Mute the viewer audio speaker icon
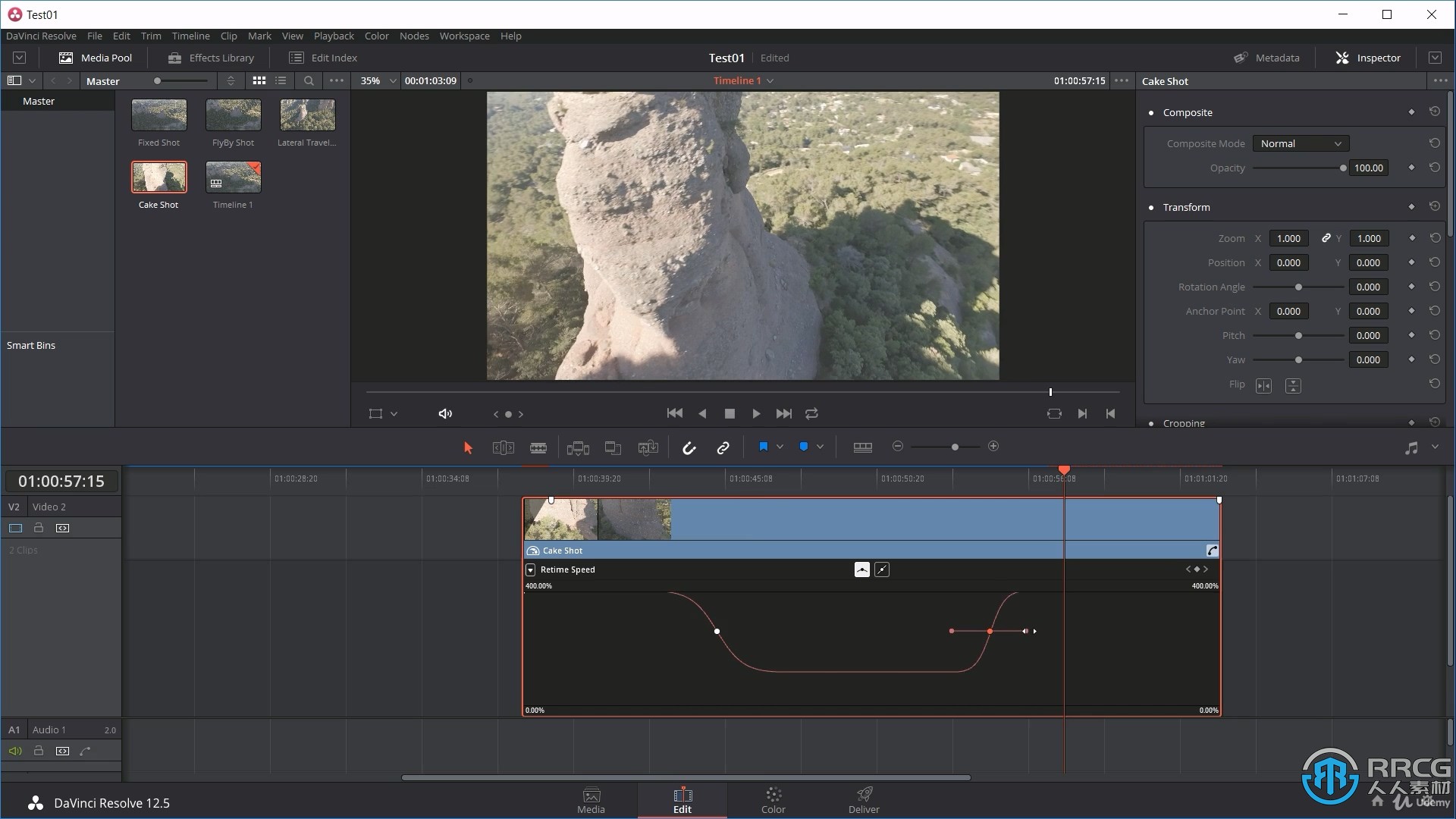The height and width of the screenshot is (819, 1456). click(x=445, y=413)
